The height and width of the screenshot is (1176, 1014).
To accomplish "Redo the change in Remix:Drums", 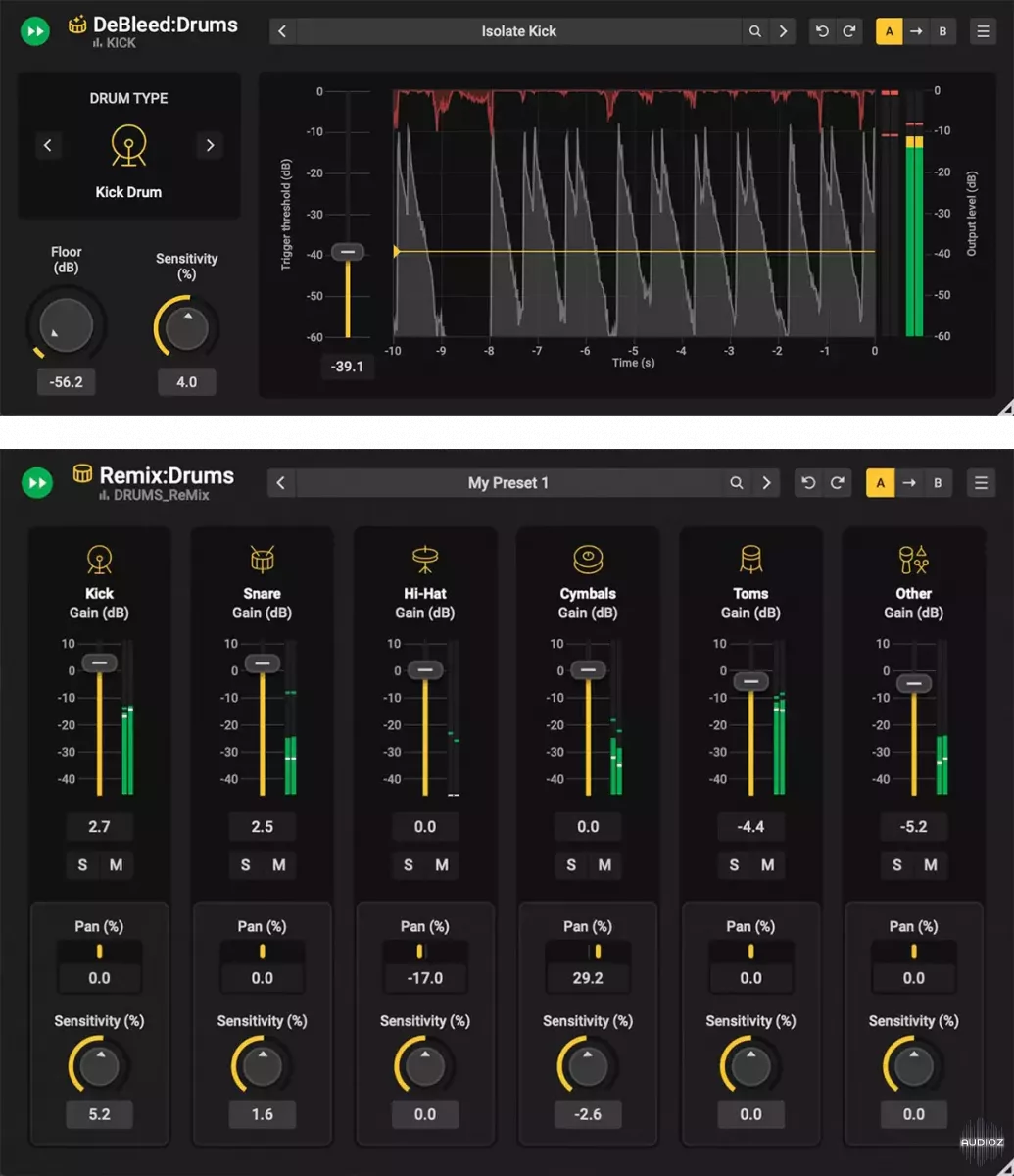I will 837,483.
